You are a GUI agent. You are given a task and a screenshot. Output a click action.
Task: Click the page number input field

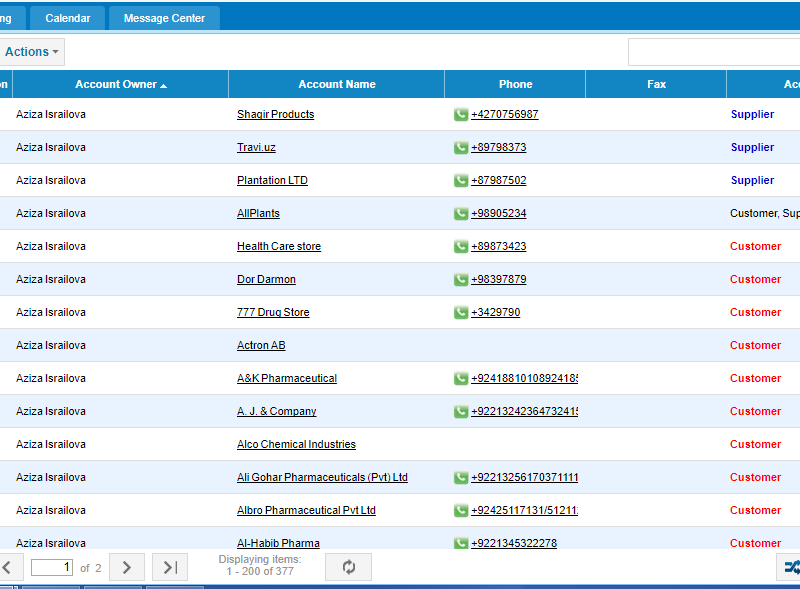click(x=52, y=568)
